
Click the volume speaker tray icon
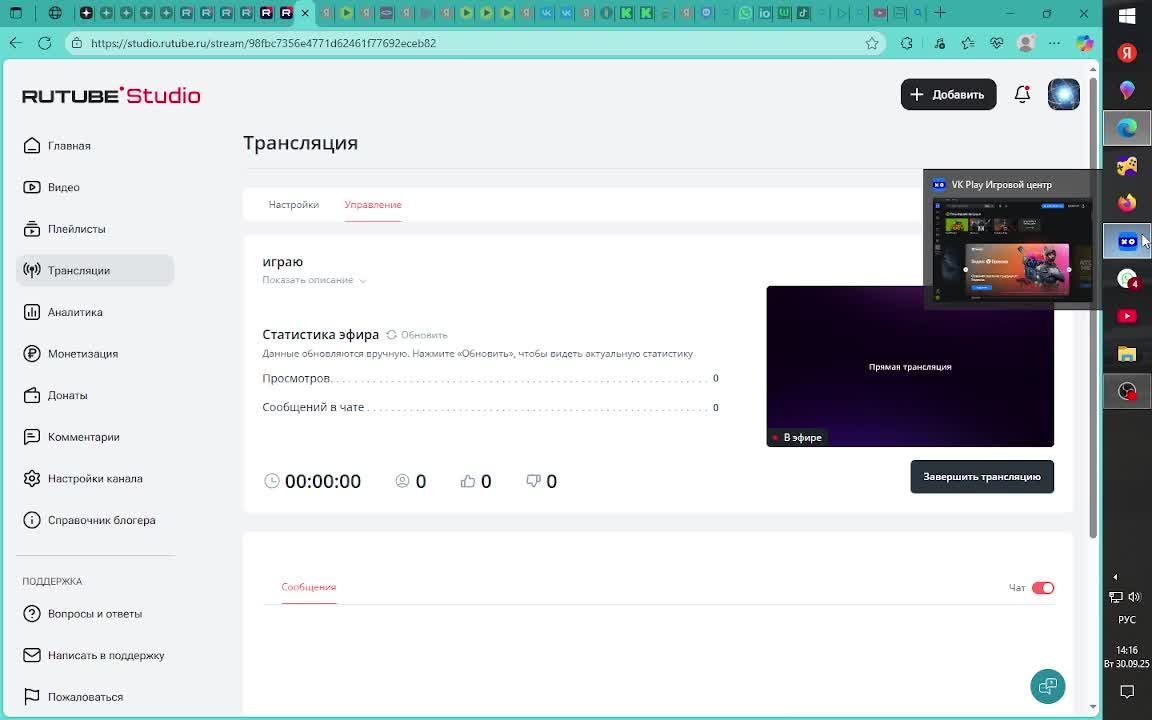[1135, 597]
